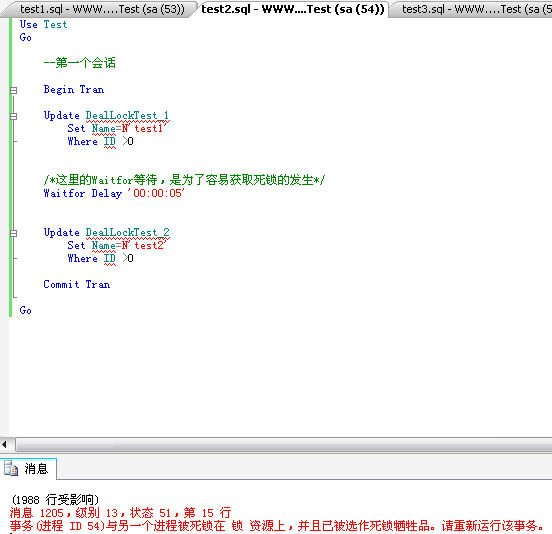552x534 pixels.
Task: Select the test2.sql query tab
Action: (292, 9)
